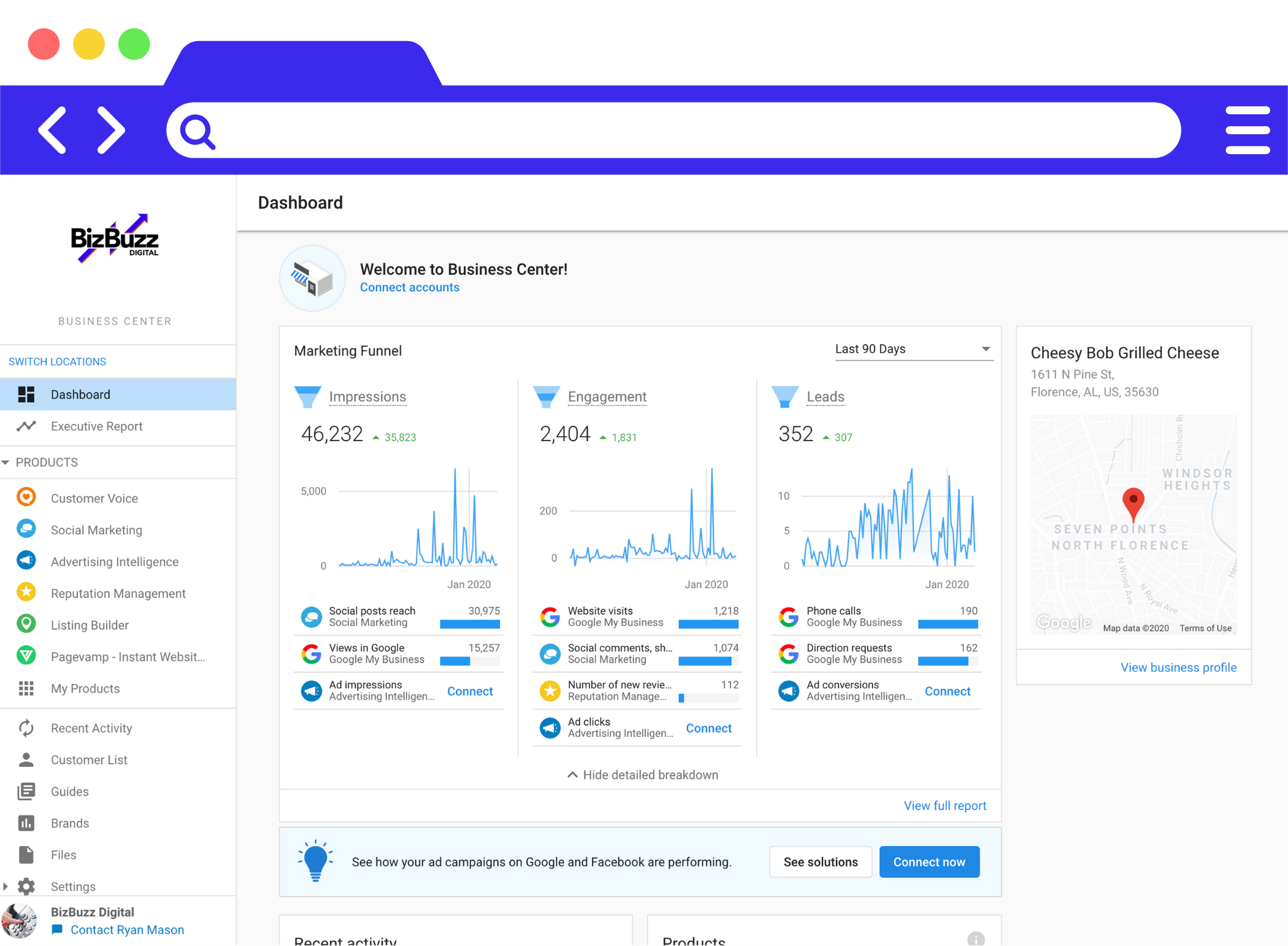This screenshot has height=946, width=1288.
Task: Click the Advertising Intelligence megaphone icon in sidebar
Action: [x=26, y=561]
